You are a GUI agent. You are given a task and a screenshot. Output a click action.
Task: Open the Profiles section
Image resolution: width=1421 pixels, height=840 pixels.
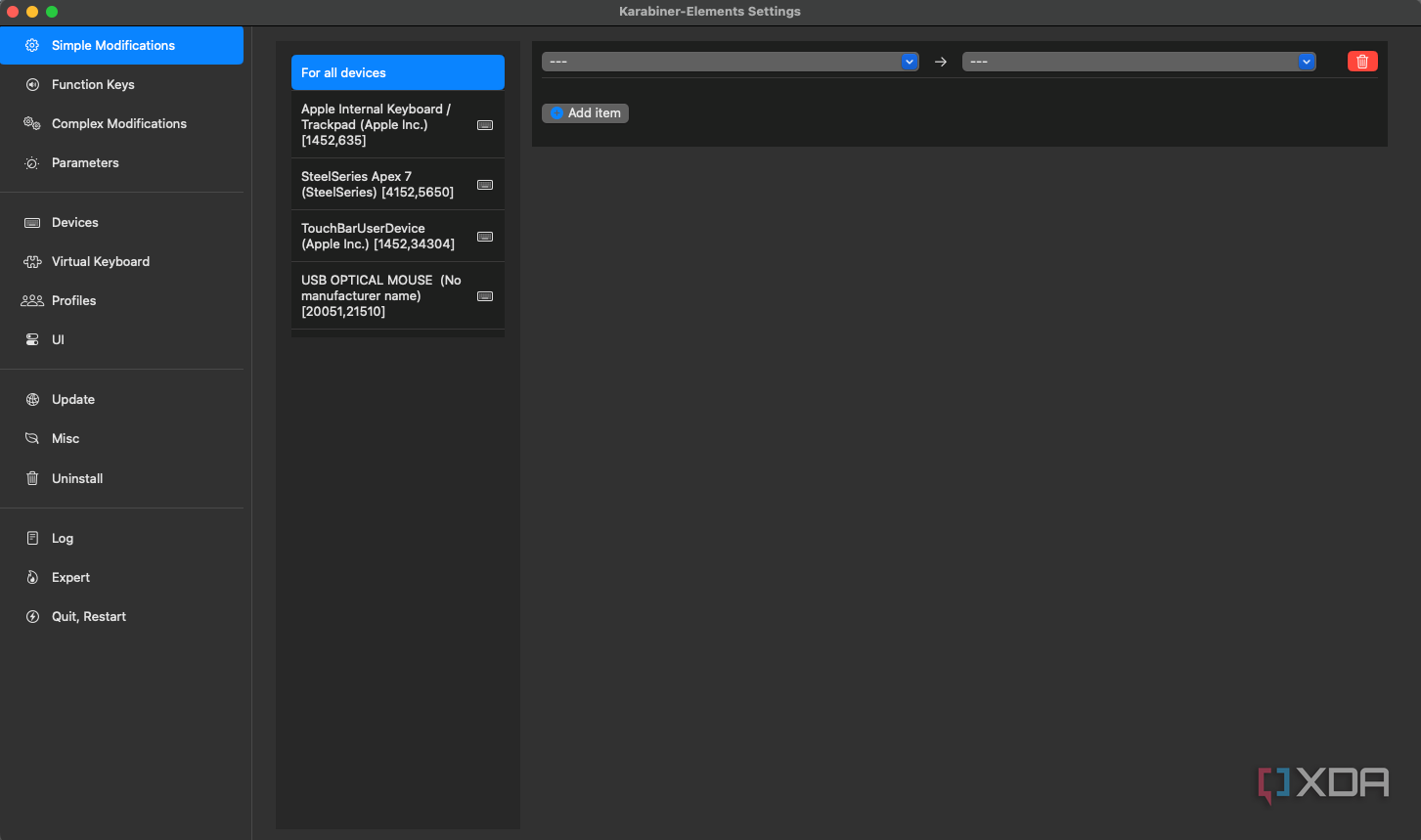[x=121, y=301]
